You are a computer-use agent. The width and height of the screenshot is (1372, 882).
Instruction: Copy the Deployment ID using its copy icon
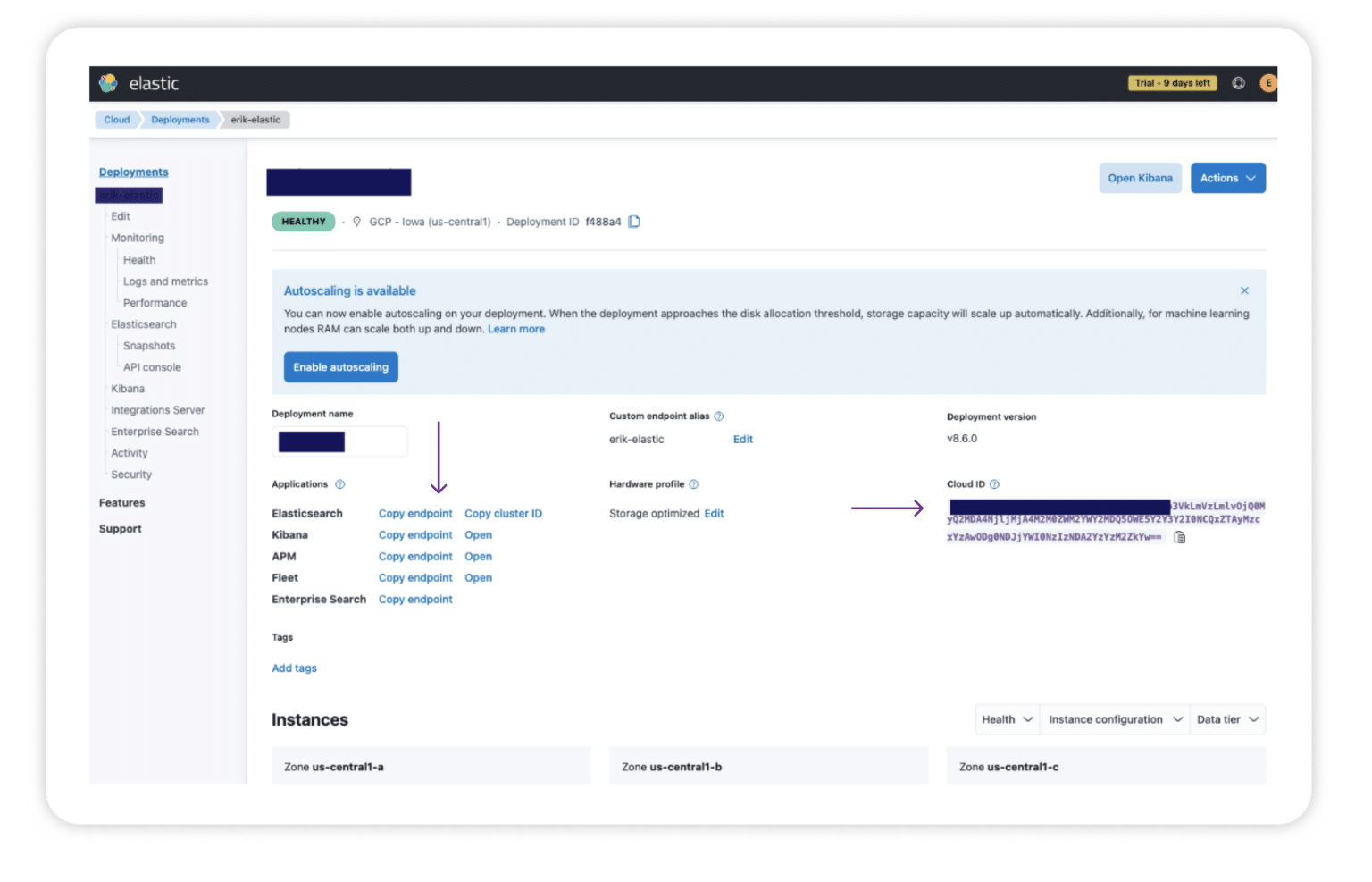pos(634,221)
